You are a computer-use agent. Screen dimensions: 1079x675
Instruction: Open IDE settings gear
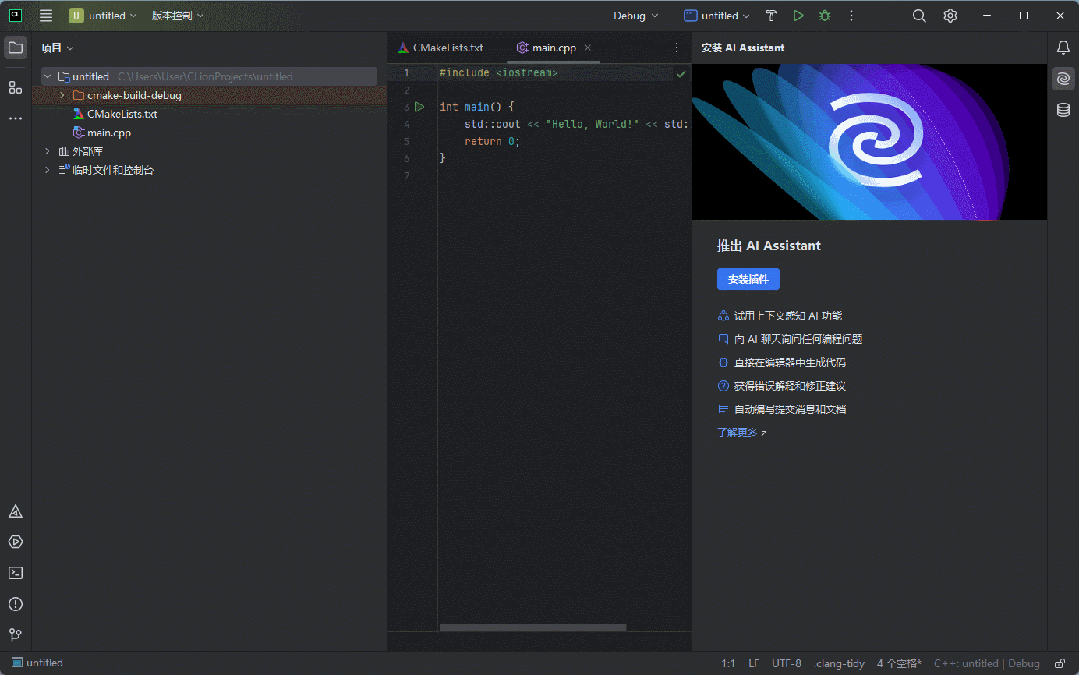click(950, 15)
